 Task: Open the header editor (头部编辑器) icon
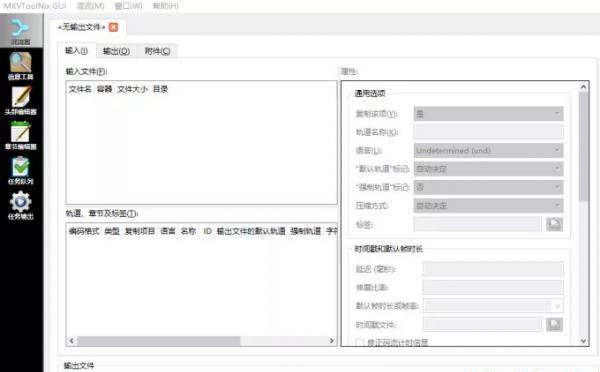(x=21, y=101)
